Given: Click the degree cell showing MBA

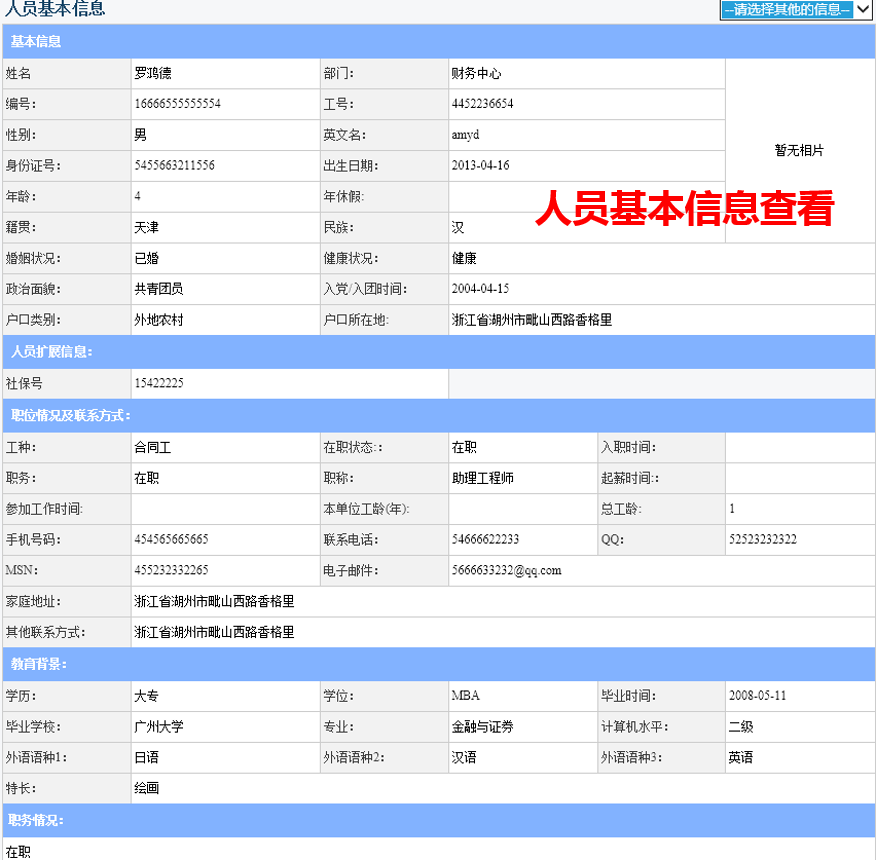Looking at the screenshot, I should click(x=460, y=695).
